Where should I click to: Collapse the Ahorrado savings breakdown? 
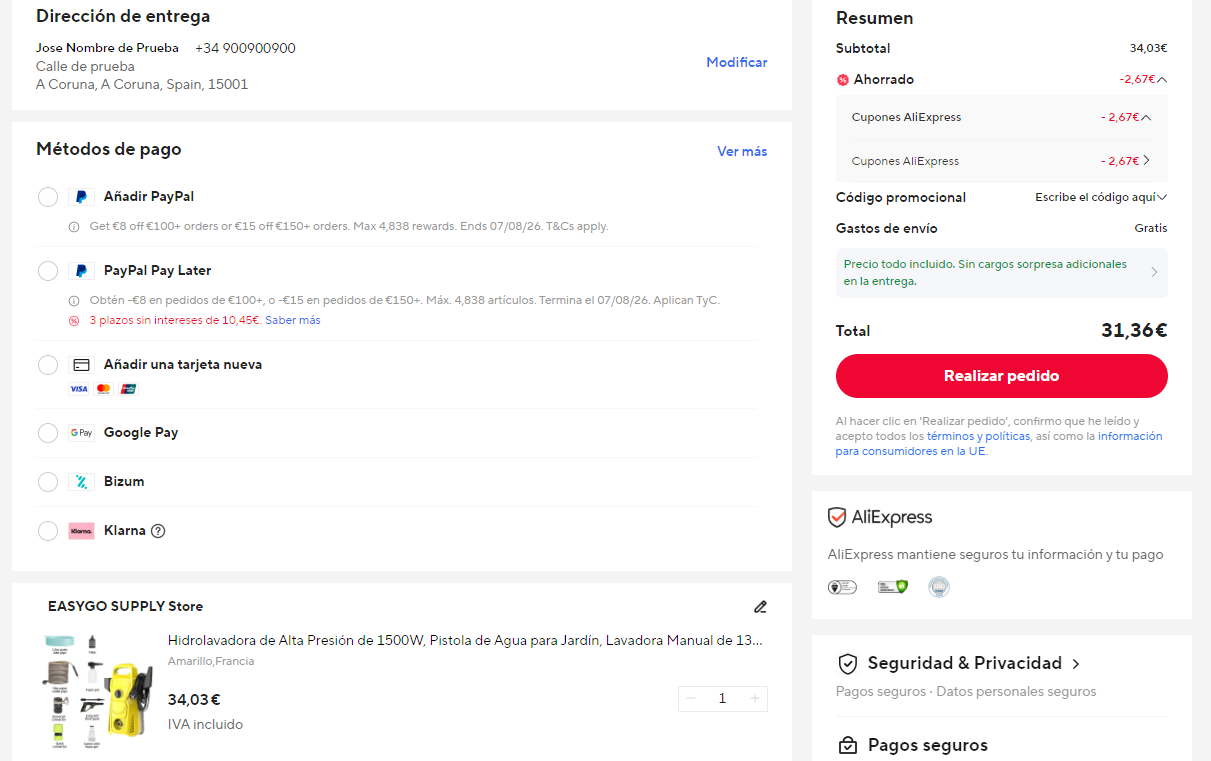(x=1161, y=80)
